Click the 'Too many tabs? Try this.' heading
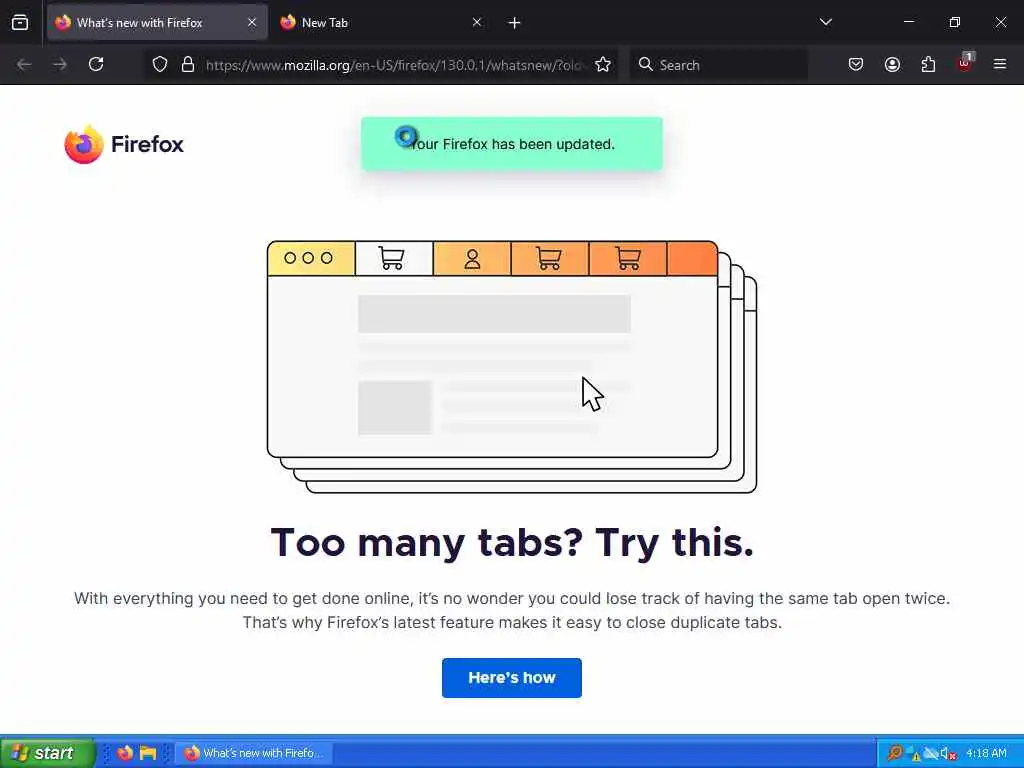 pyautogui.click(x=512, y=542)
